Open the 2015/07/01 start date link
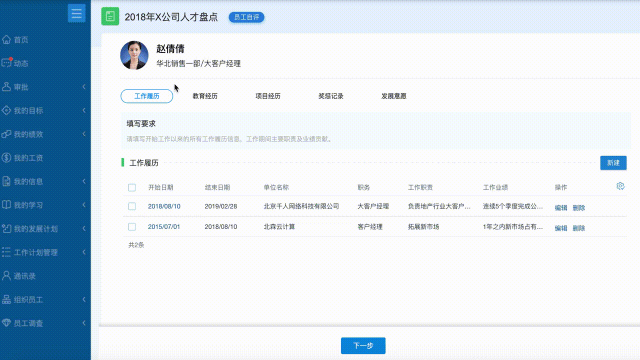640x360 pixels. click(x=164, y=227)
